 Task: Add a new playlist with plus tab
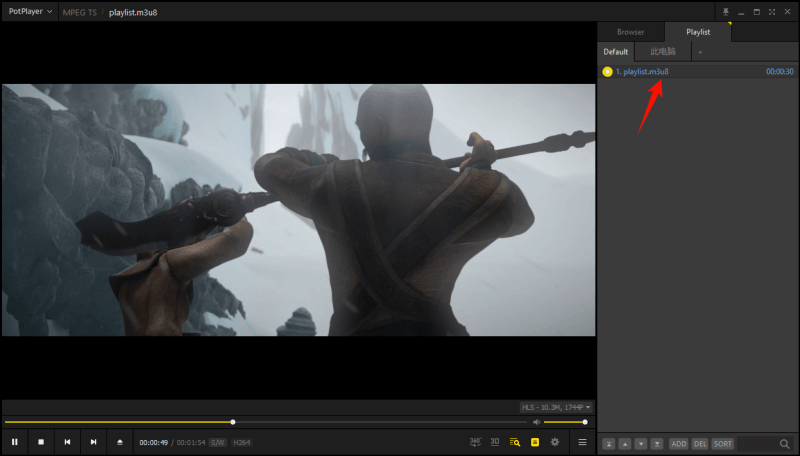coord(700,52)
